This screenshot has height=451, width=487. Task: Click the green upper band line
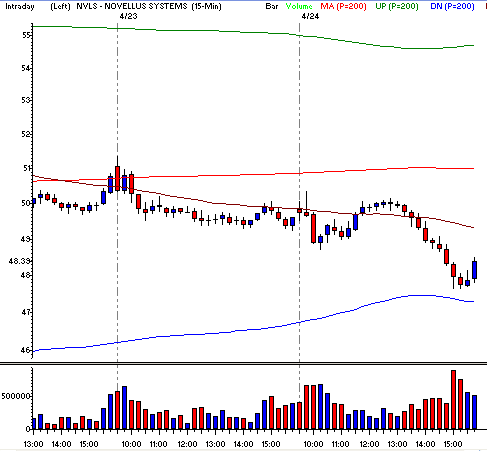coord(253,32)
